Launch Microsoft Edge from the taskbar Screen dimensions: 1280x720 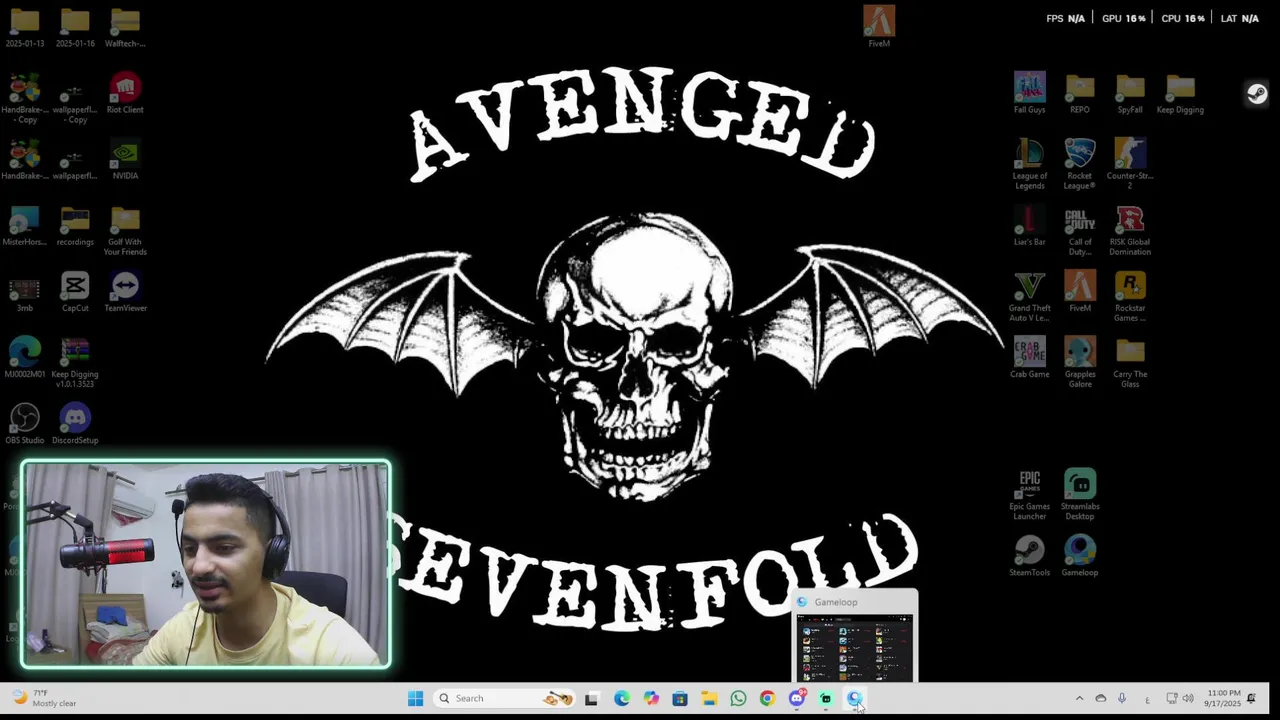tap(621, 699)
